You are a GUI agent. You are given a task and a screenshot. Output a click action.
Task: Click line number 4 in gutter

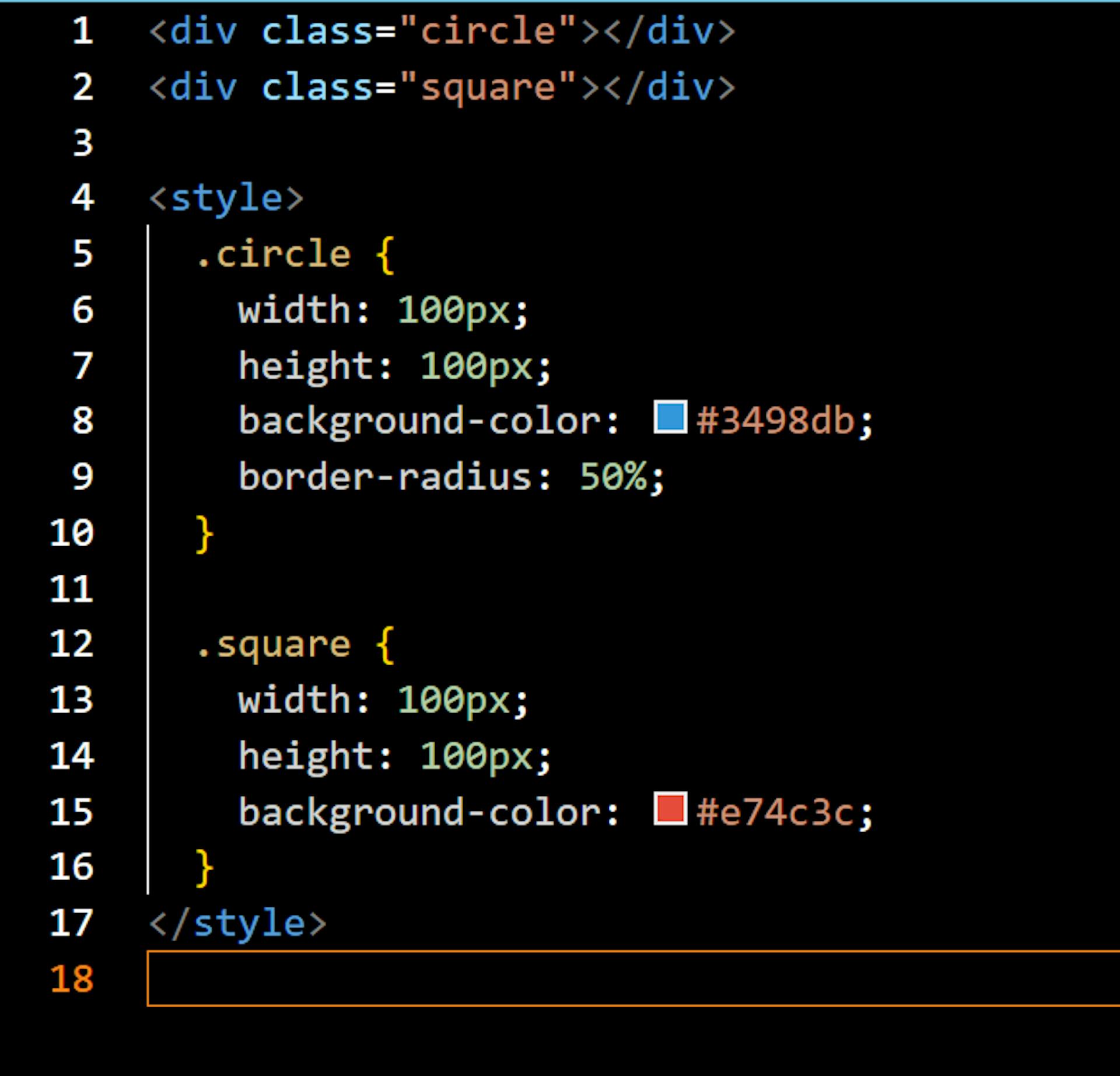(x=83, y=198)
